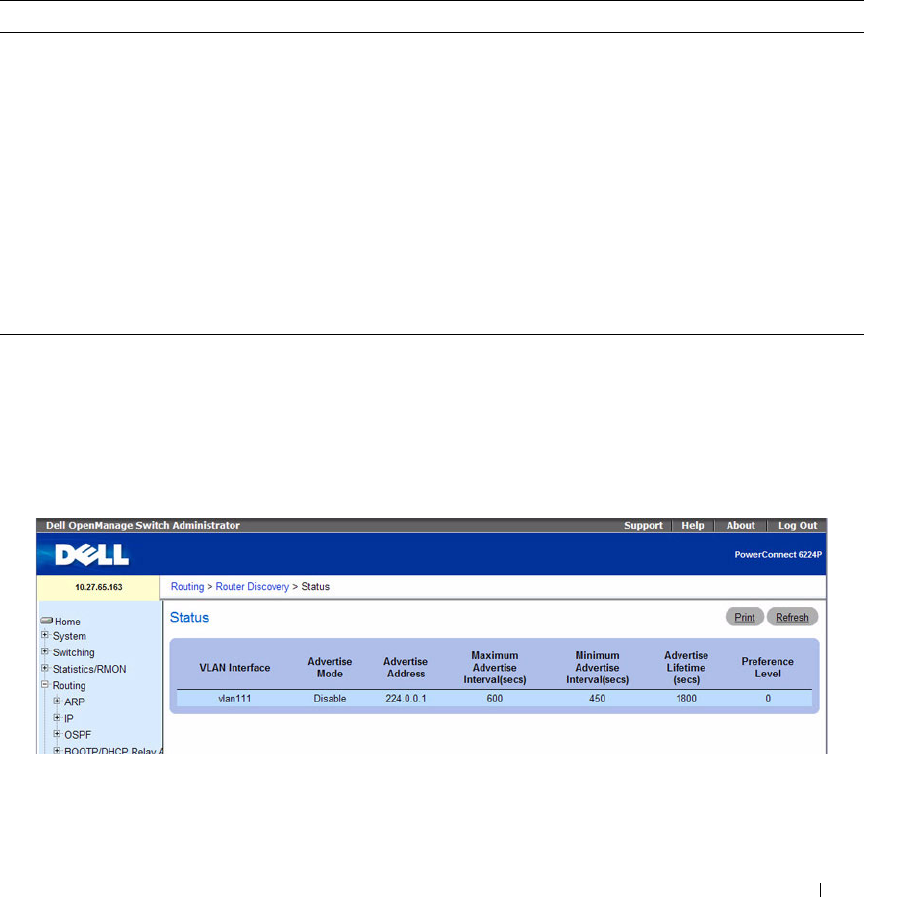Click the 0 preference level value
Viewport: 900px width, 897px height.
768,698
